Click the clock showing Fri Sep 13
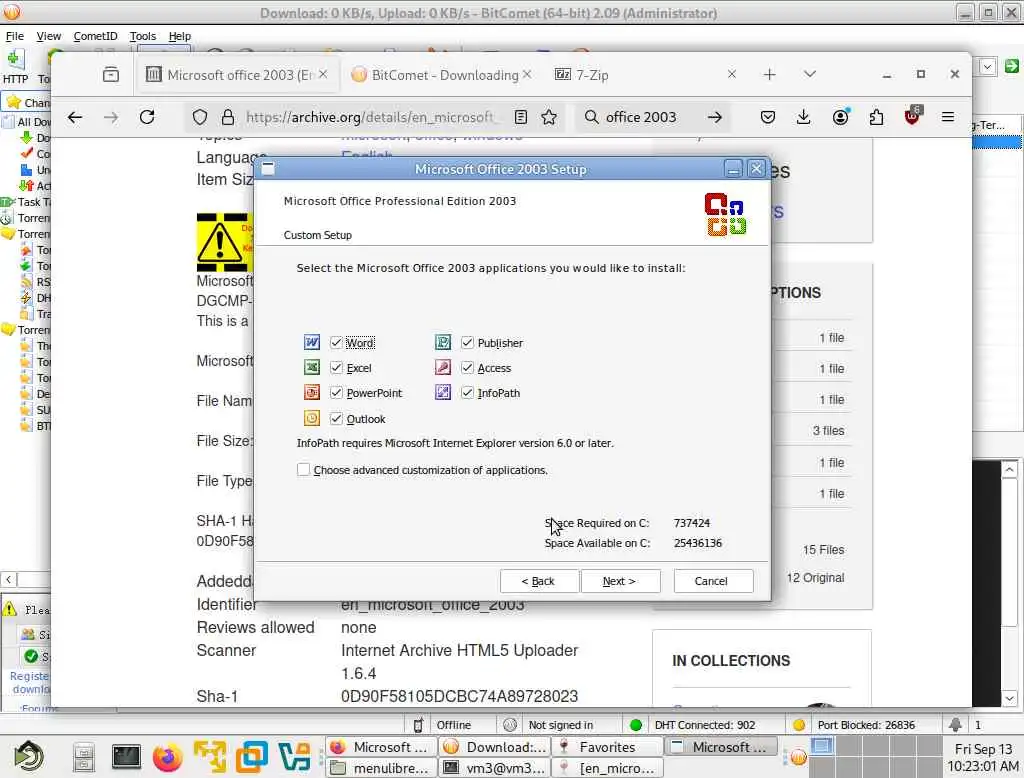 click(983, 757)
